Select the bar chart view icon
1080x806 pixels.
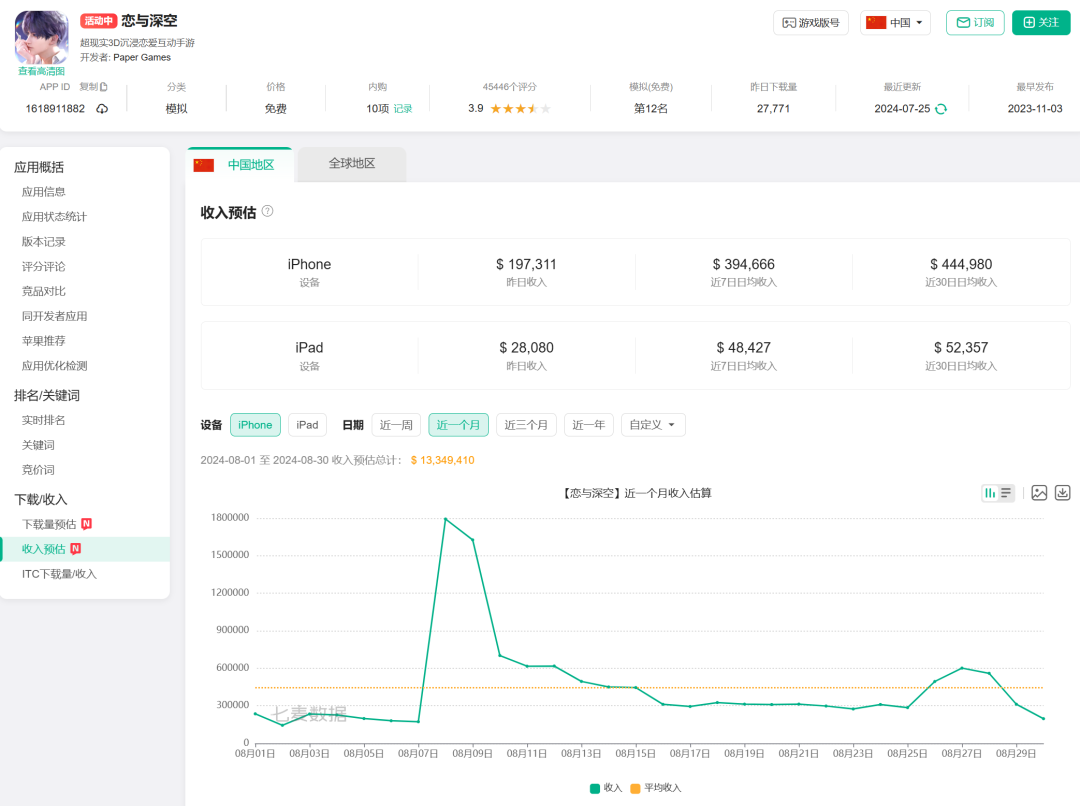click(990, 492)
